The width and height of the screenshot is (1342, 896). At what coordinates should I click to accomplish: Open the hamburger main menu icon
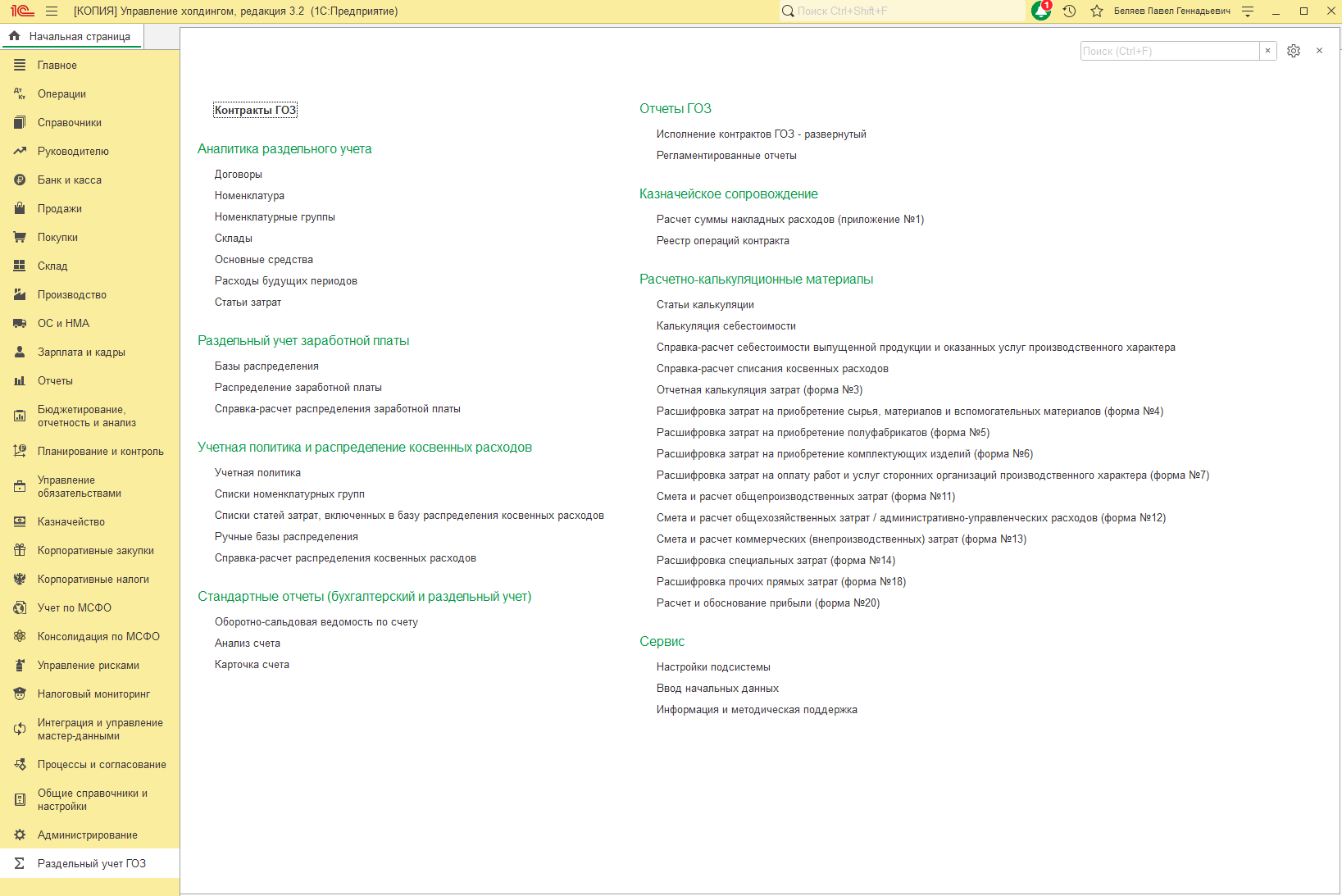(x=52, y=11)
